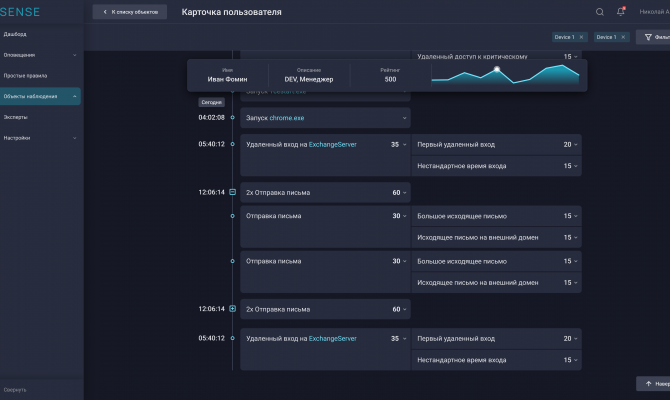The width and height of the screenshot is (670, 400).
Task: Open the notifications bell icon
Action: pos(620,12)
